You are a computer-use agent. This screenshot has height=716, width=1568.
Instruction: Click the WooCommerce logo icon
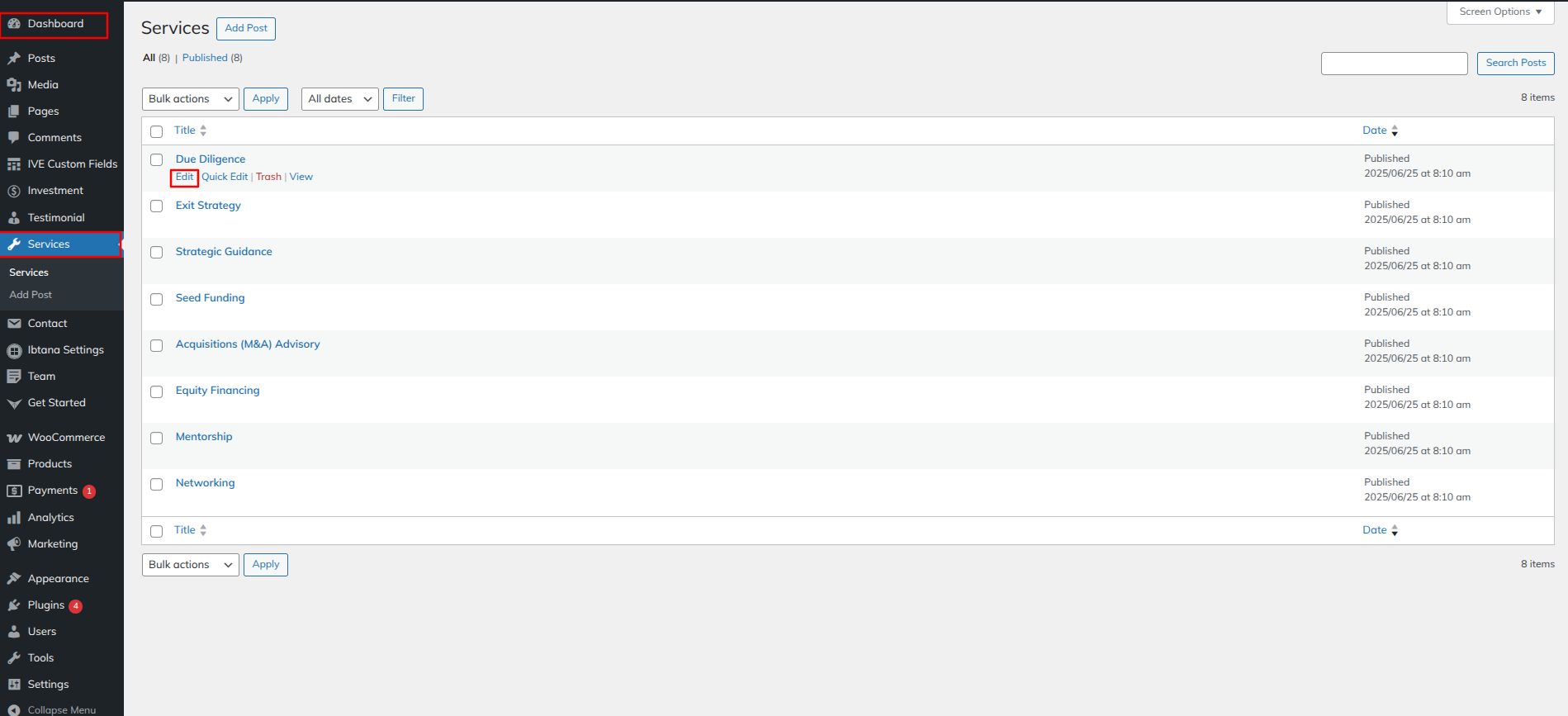[14, 438]
